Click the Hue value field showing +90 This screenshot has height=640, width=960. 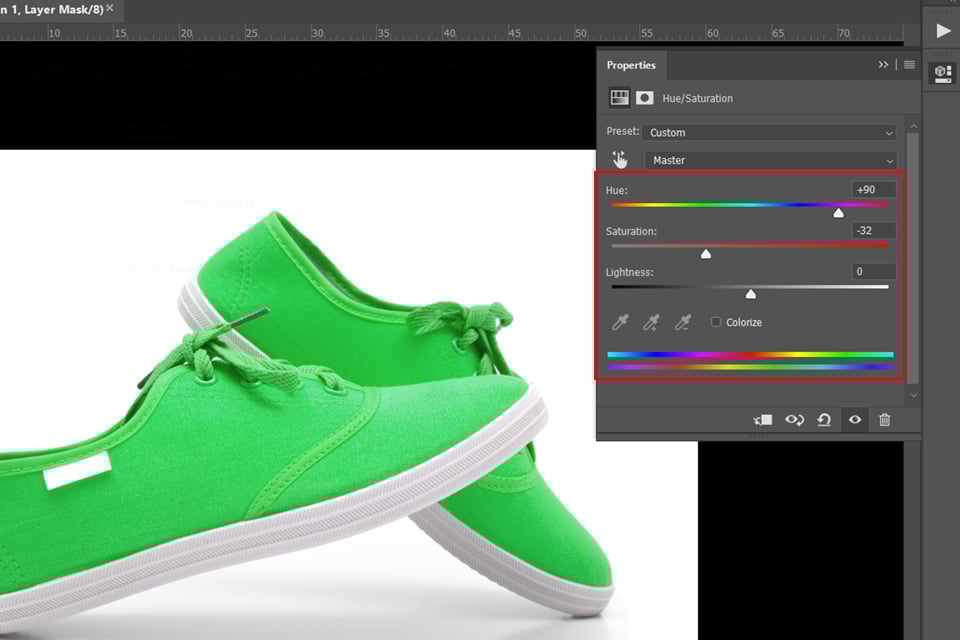[x=871, y=189]
